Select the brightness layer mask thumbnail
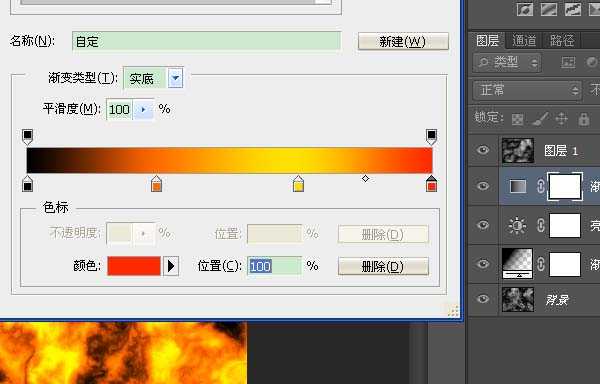The image size is (600, 384). 565,225
